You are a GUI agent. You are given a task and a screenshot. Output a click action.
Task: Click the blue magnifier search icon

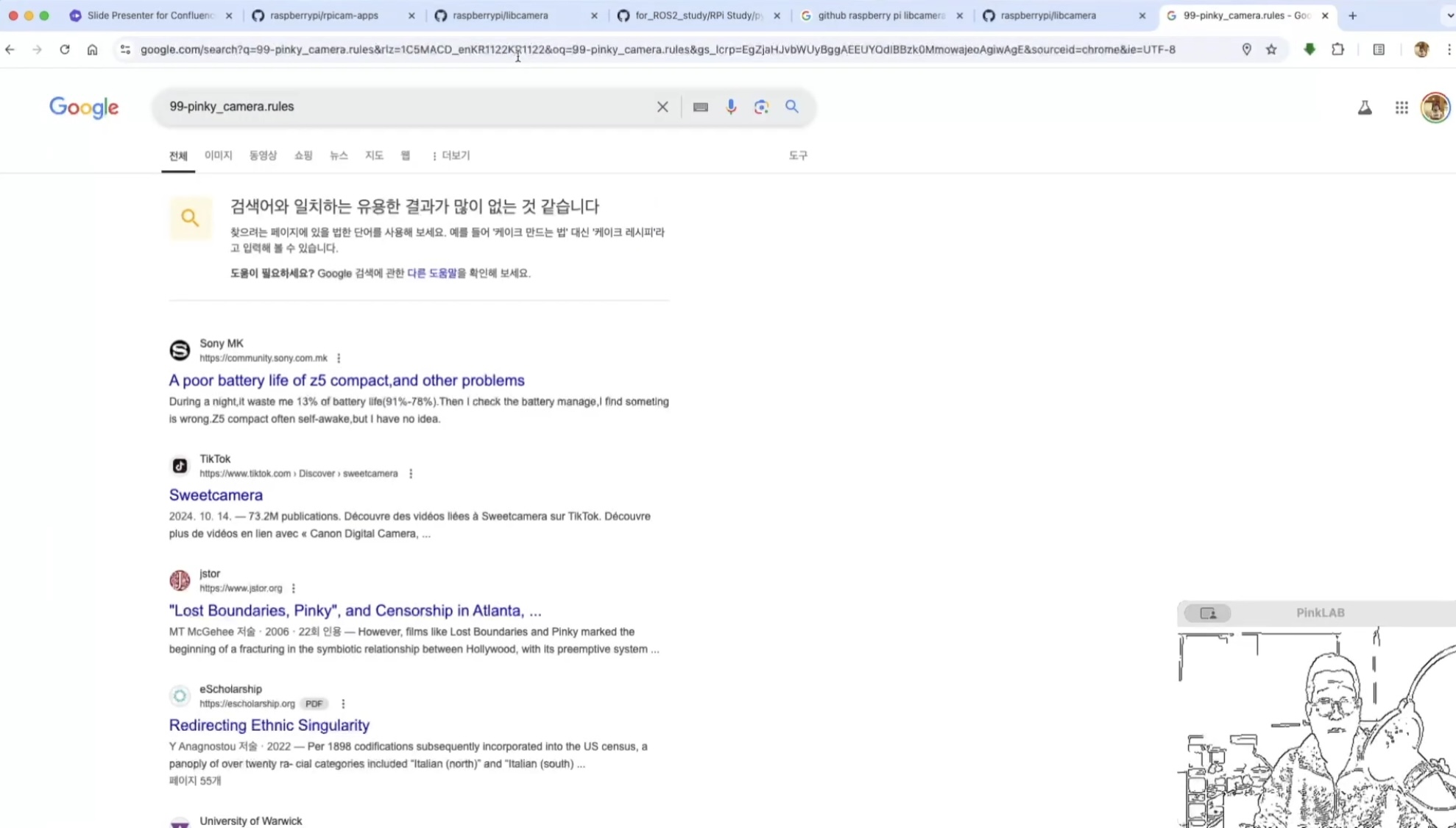coord(791,107)
